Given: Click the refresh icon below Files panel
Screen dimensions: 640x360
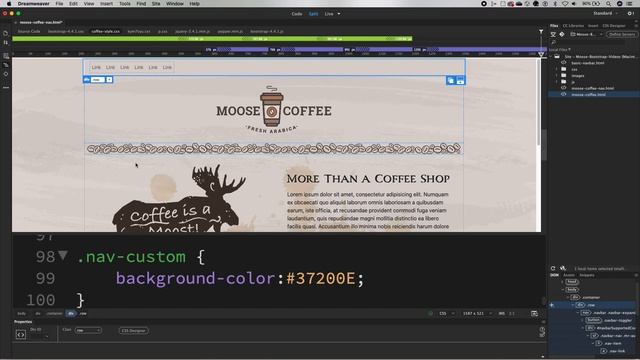Looking at the screenshot, I should tap(553, 269).
